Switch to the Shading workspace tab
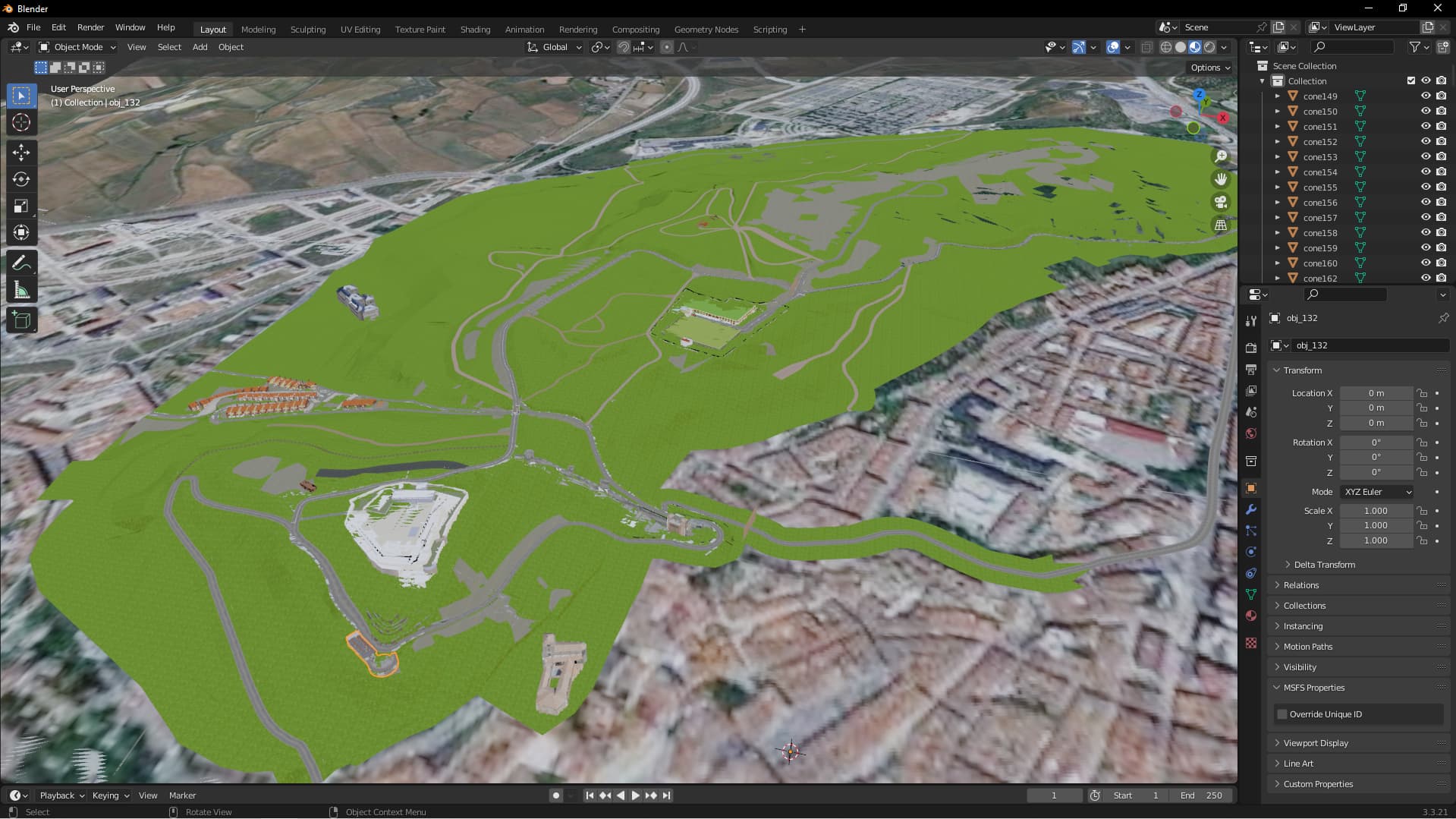Screen dimensions: 1456x819 pyautogui.click(x=475, y=29)
